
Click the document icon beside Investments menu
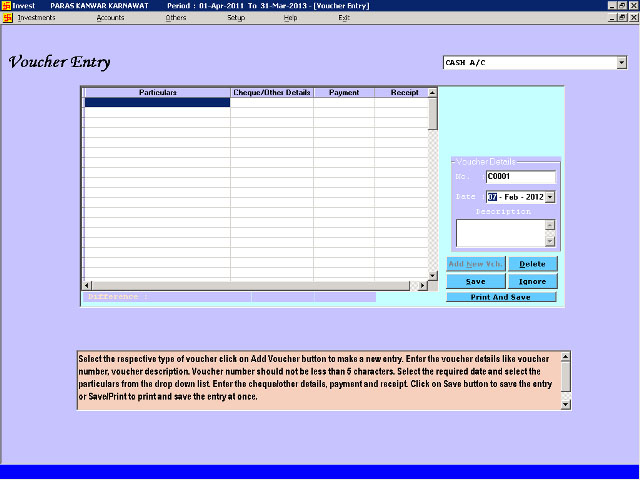point(9,18)
